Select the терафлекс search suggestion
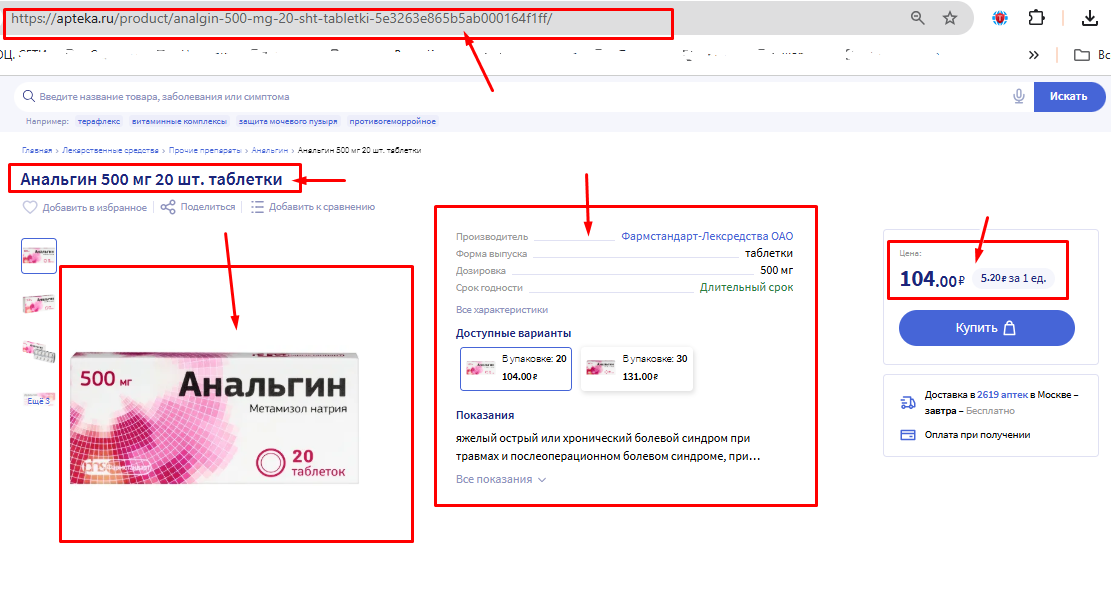The width and height of the screenshot is (1111, 590). (x=98, y=121)
